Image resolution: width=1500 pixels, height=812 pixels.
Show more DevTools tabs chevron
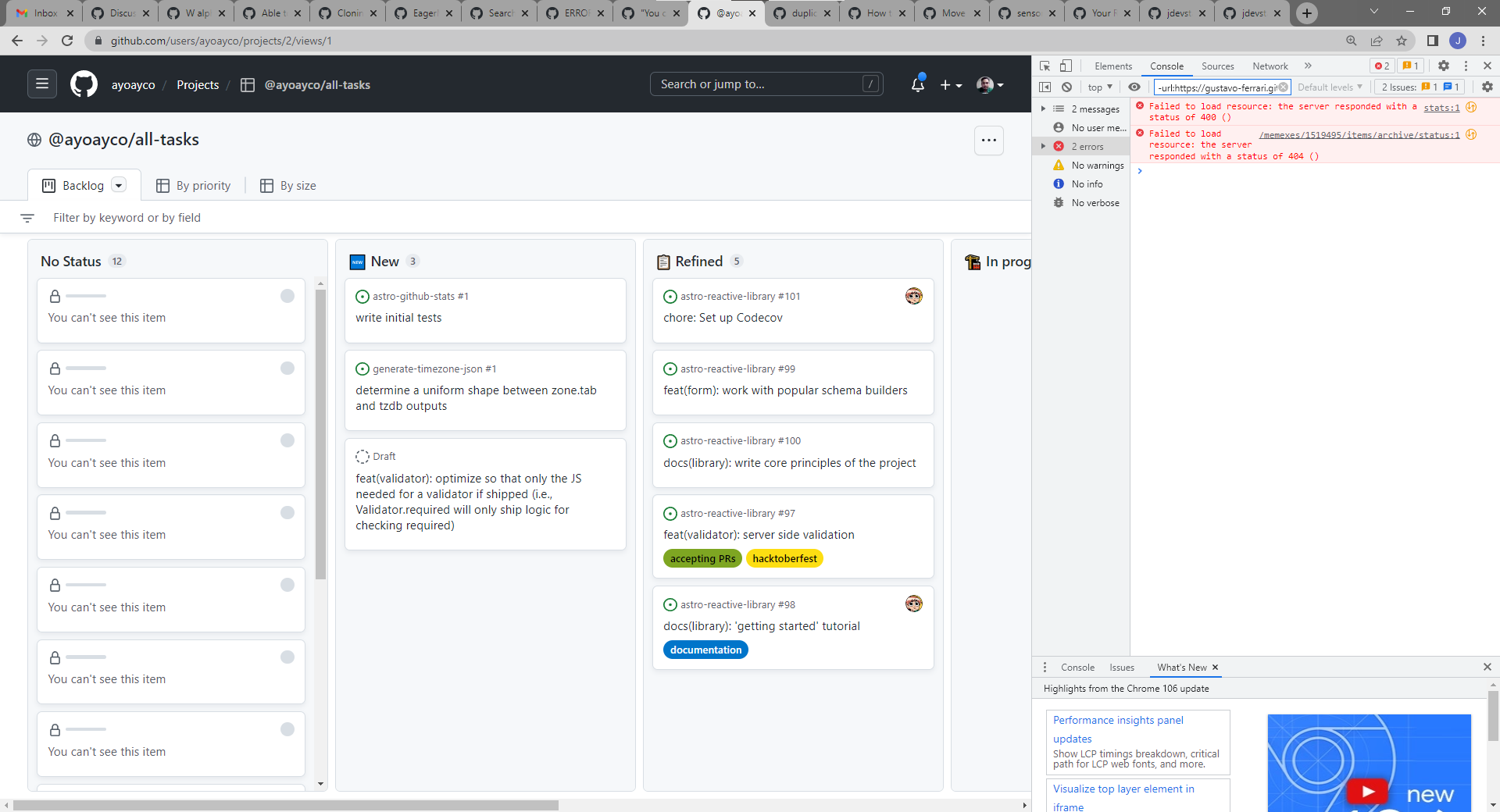1309,66
